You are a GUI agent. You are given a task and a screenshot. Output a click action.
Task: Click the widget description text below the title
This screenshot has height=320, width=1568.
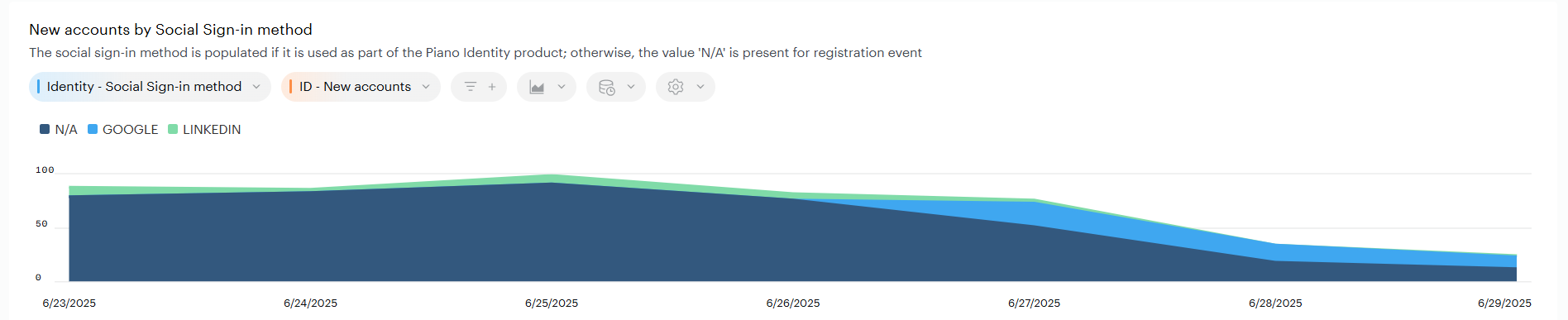pyautogui.click(x=476, y=53)
